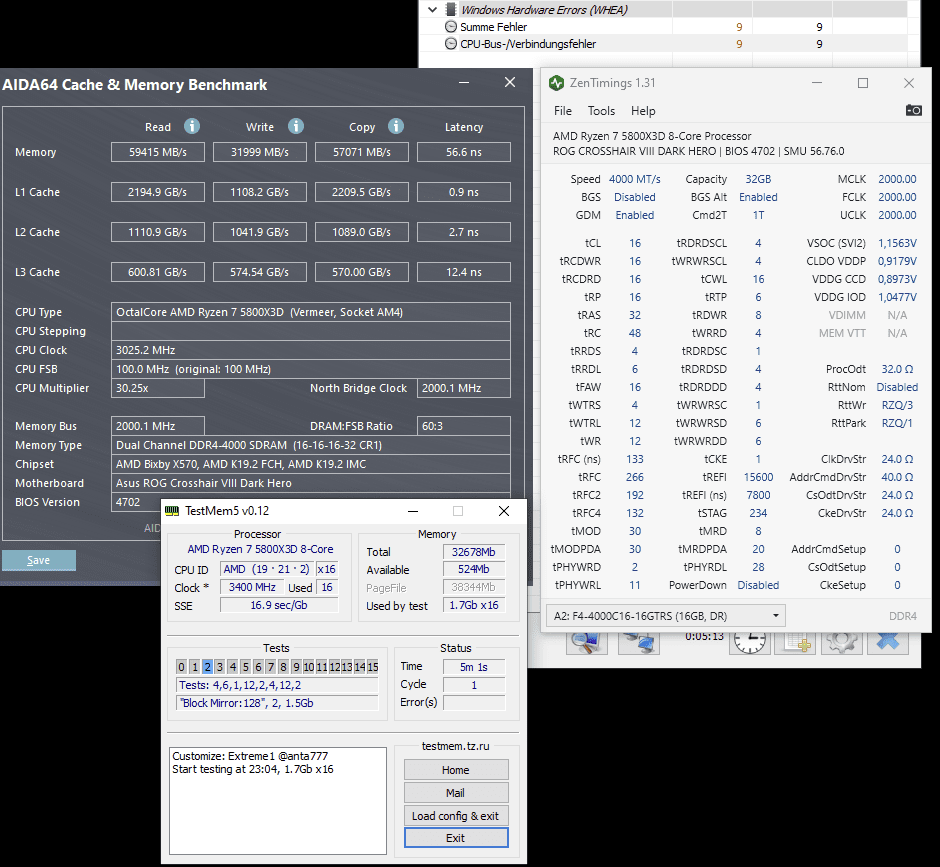Open the Tools menu in ZenTimings
940x867 pixels.
(601, 111)
